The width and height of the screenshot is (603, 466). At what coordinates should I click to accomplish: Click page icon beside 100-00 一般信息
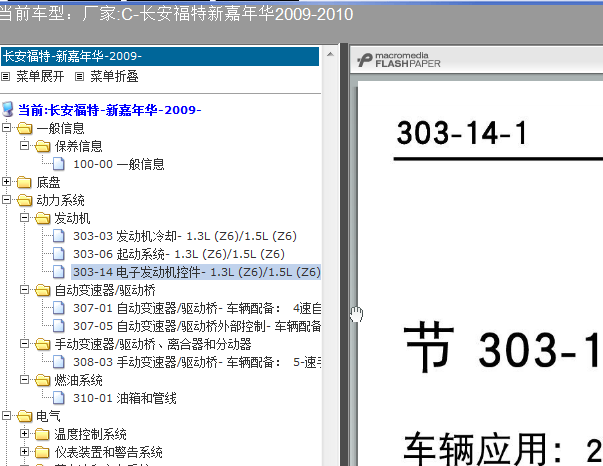coord(58,164)
